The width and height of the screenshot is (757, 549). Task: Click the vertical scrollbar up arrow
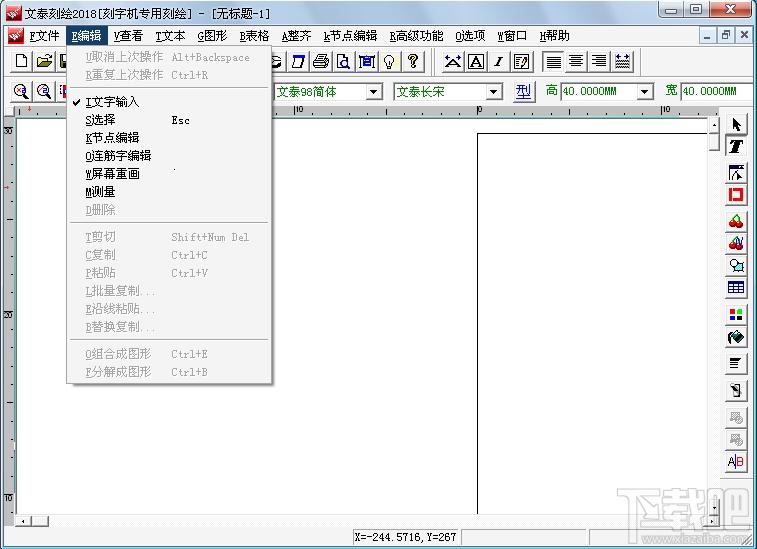tap(714, 126)
